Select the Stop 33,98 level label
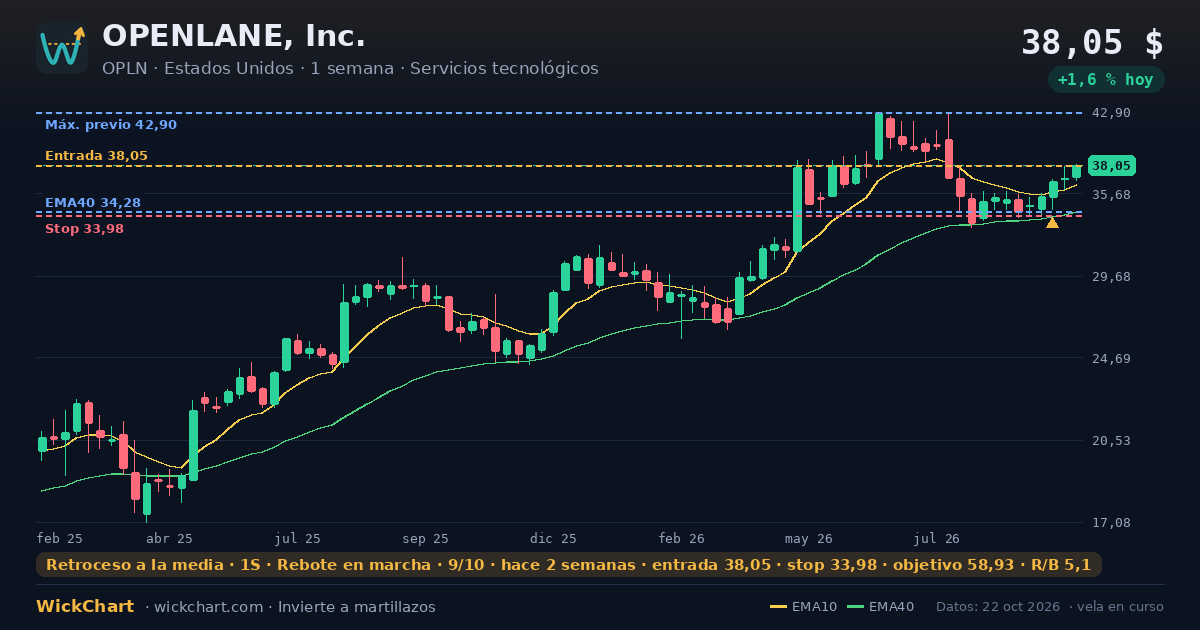 point(84,229)
